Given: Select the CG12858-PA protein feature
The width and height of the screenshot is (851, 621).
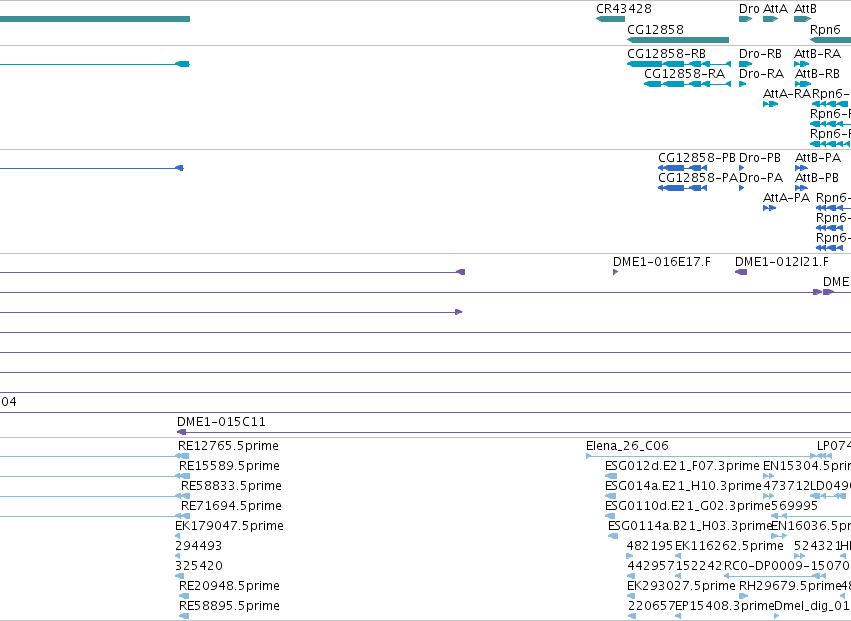Looking at the screenshot, I should [682, 188].
